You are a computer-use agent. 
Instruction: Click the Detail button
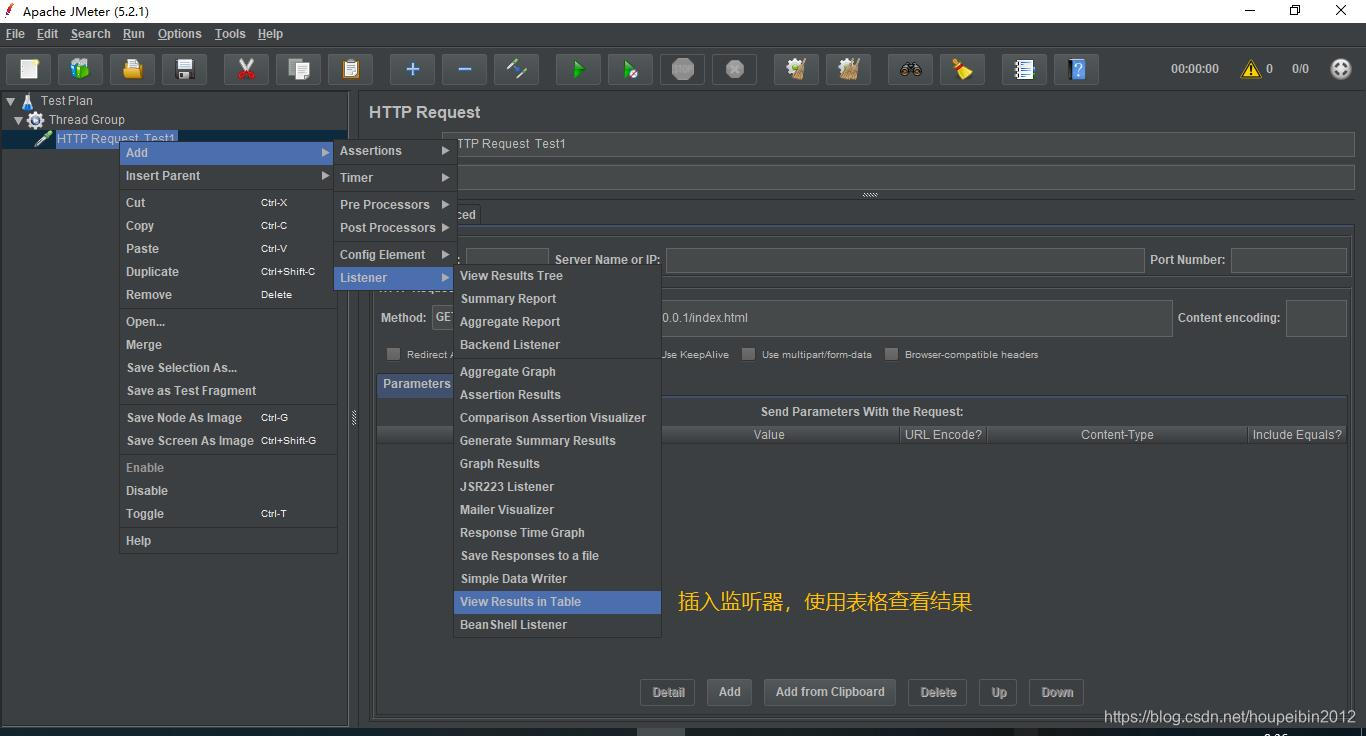pyautogui.click(x=669, y=692)
